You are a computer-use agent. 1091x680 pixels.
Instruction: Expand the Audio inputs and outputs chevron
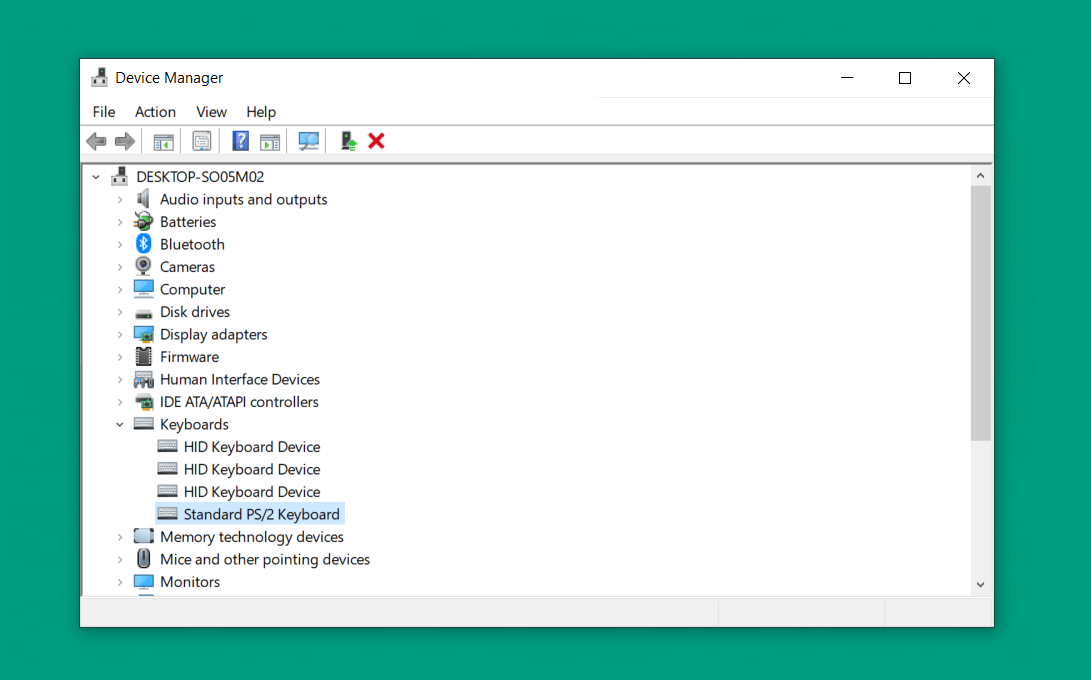tap(120, 200)
